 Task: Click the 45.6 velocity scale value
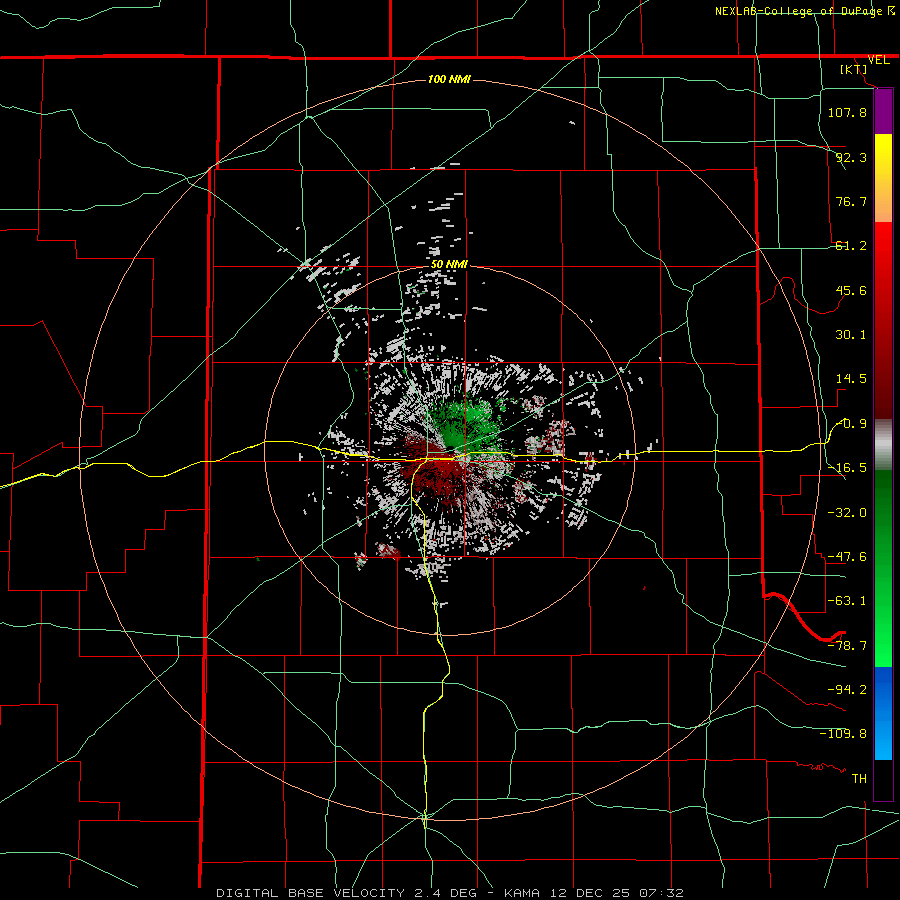click(x=851, y=290)
